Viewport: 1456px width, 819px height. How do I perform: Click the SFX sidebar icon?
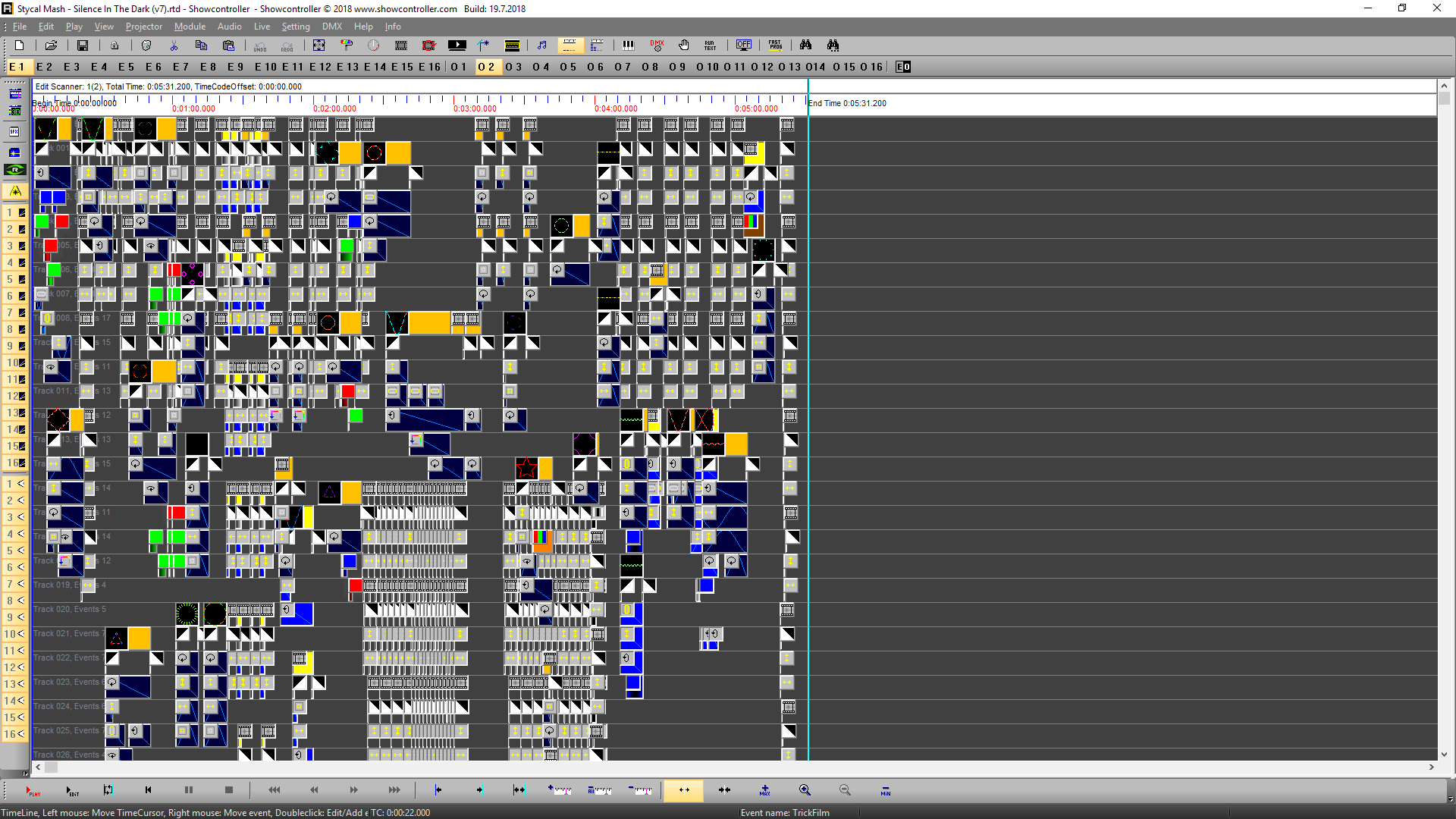click(x=14, y=132)
